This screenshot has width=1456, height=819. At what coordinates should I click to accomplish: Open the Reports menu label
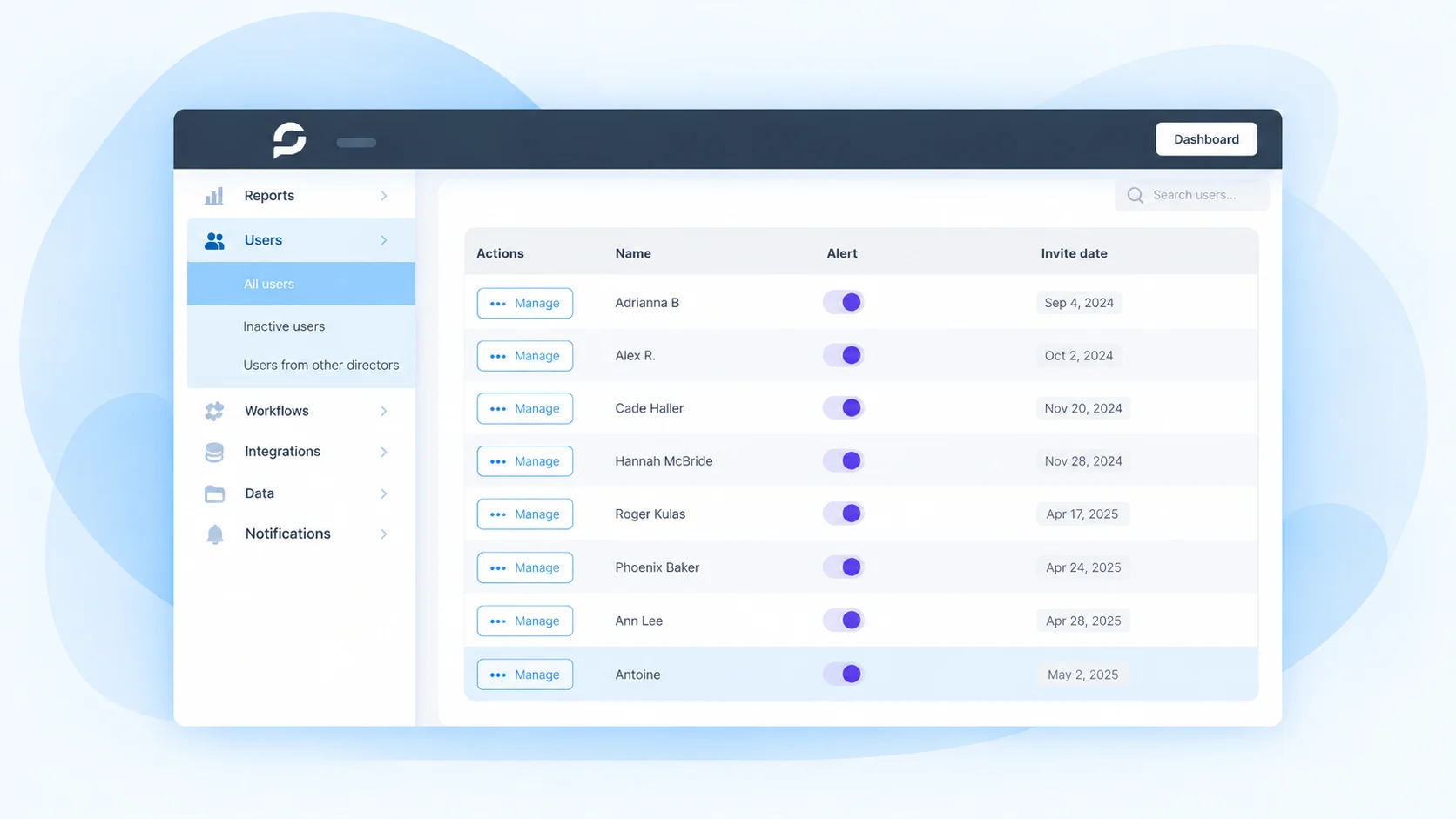269,196
